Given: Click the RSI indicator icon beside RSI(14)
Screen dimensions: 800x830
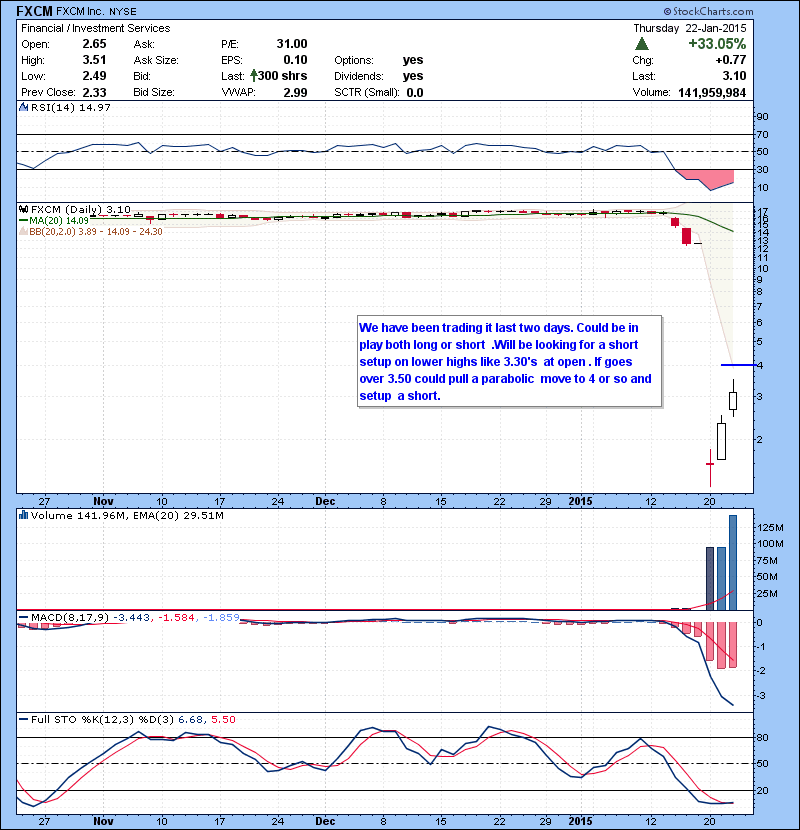Looking at the screenshot, I should 23,107.
